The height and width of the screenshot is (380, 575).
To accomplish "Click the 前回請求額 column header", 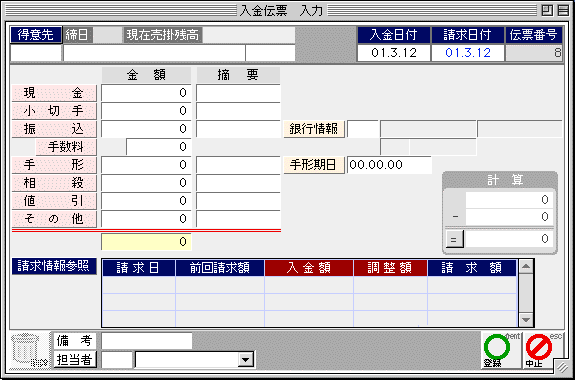I will coord(220,268).
